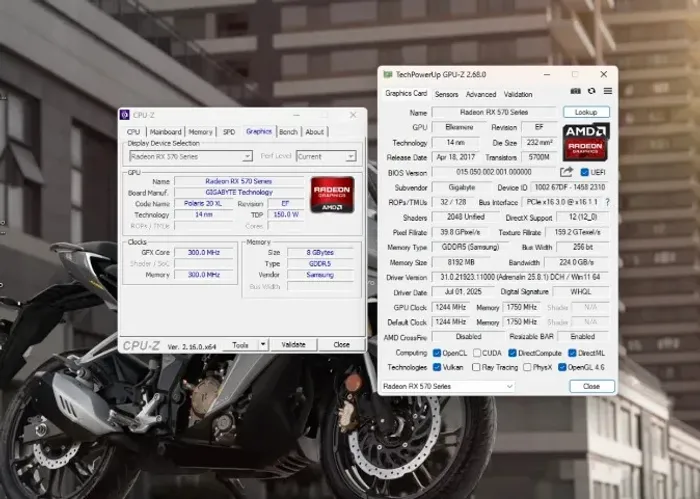Toggle the PhysX checkbox
This screenshot has width=700, height=499.
pos(527,367)
